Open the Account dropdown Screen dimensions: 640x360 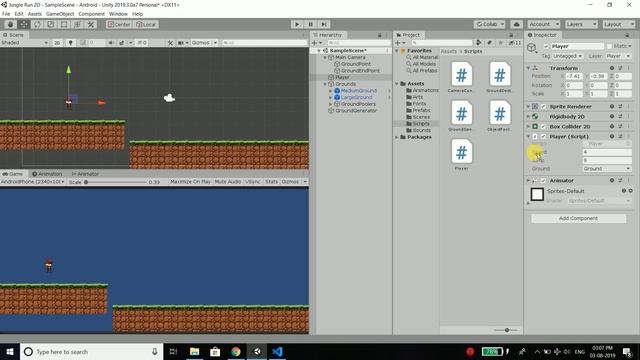[x=543, y=24]
